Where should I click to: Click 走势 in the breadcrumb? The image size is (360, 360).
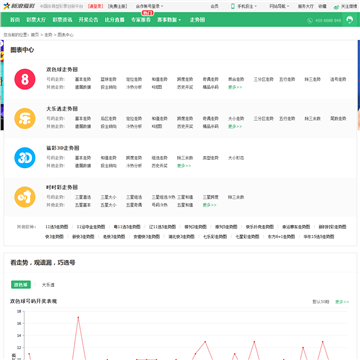pos(48,35)
